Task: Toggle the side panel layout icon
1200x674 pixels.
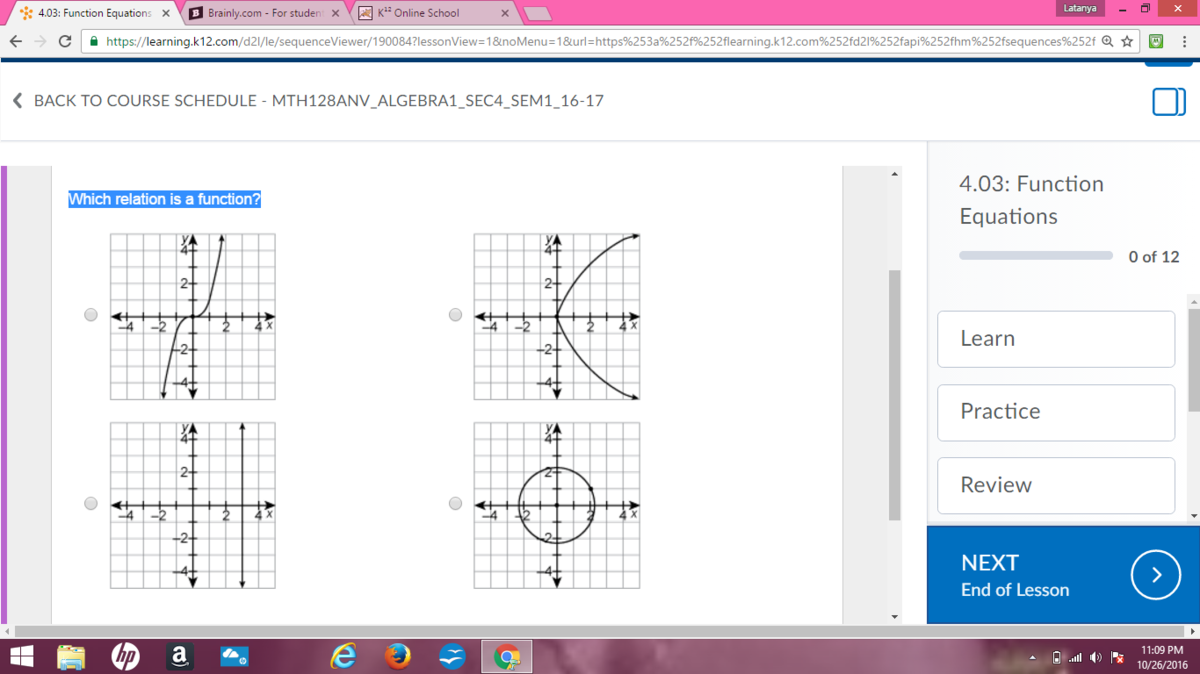Action: tap(1169, 101)
